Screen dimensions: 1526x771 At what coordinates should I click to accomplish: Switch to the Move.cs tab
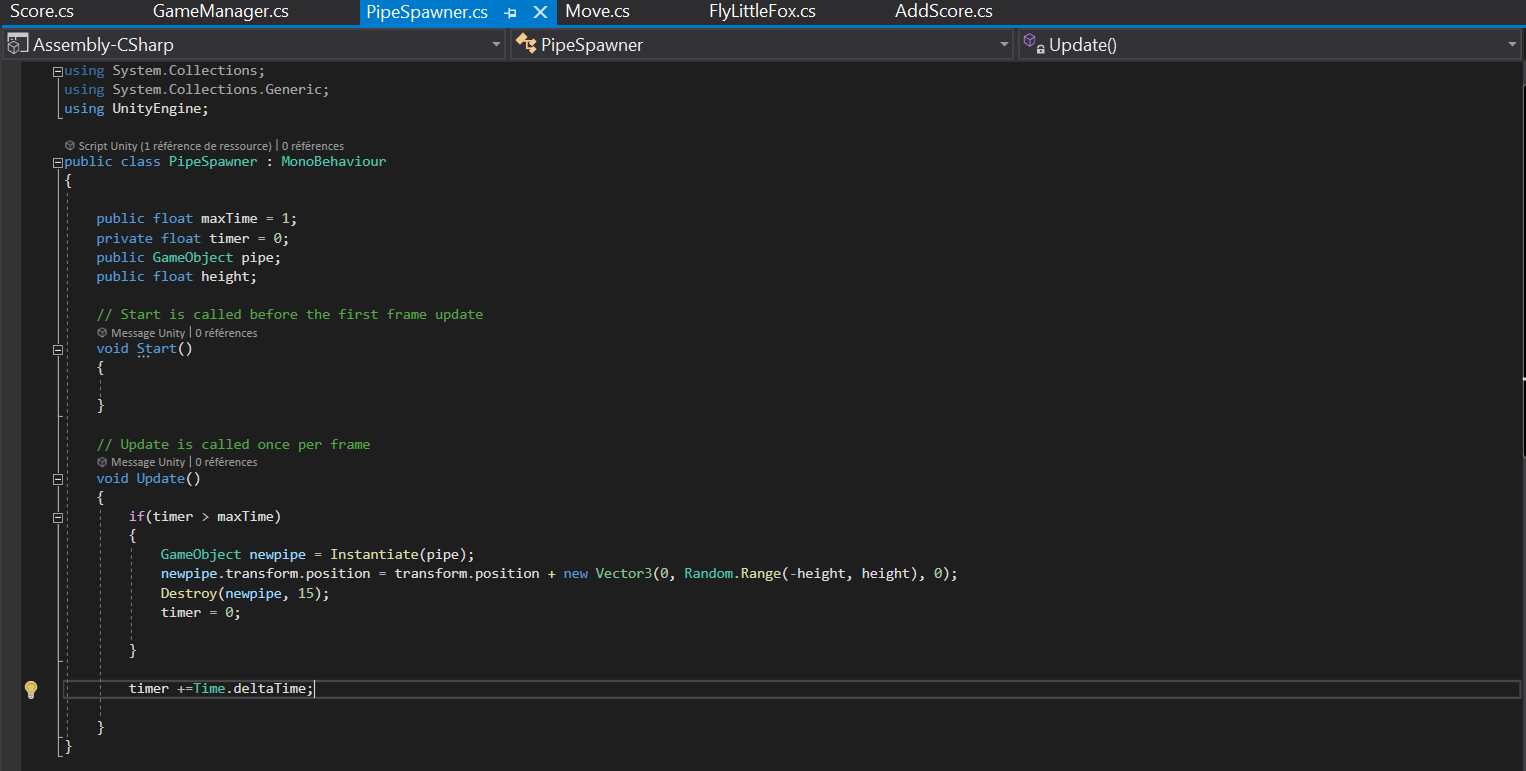click(598, 12)
